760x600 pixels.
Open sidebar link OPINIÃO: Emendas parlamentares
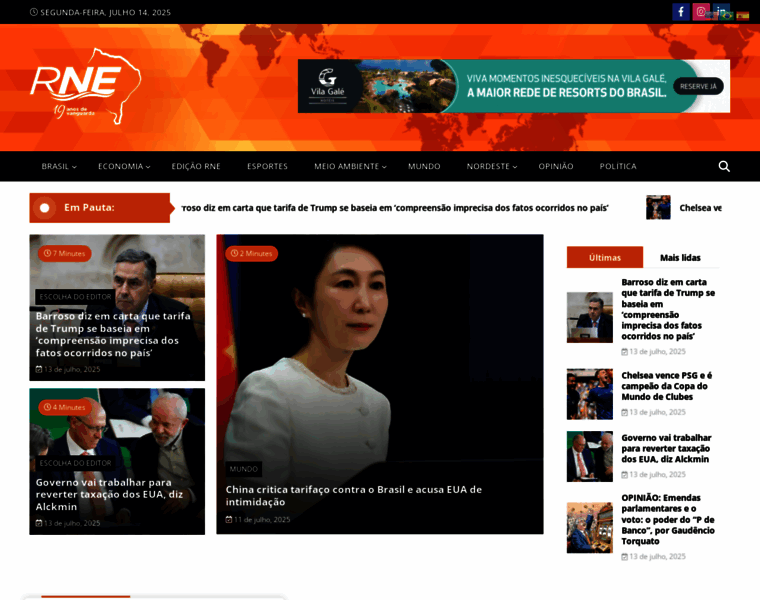[x=668, y=520]
